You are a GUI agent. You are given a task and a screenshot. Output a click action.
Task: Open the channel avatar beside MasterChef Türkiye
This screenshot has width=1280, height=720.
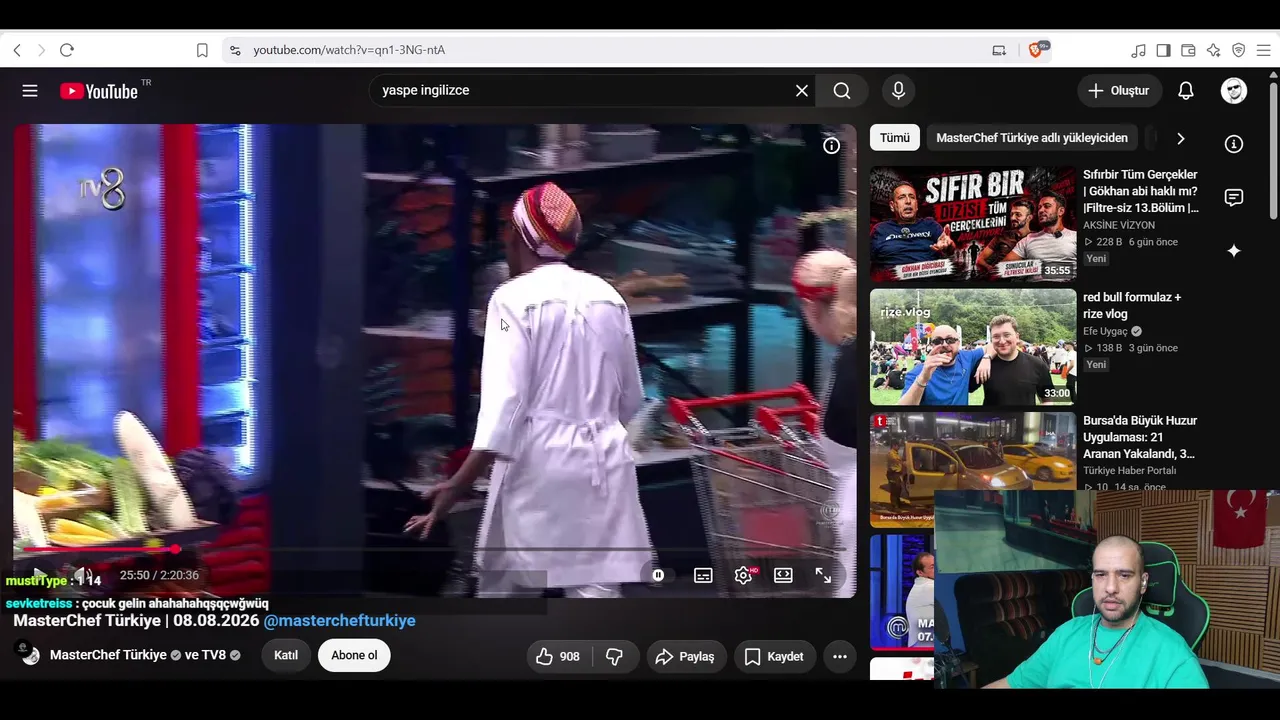click(30, 654)
